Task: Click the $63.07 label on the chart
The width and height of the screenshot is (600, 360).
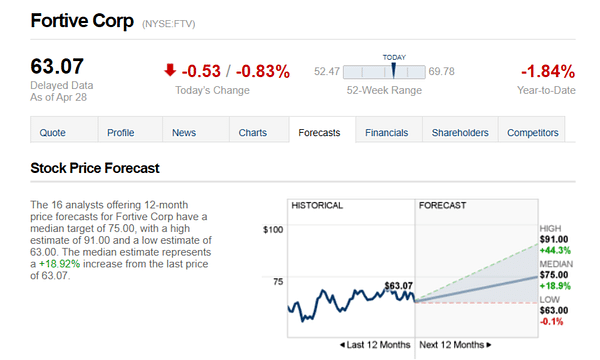Action: pos(398,286)
